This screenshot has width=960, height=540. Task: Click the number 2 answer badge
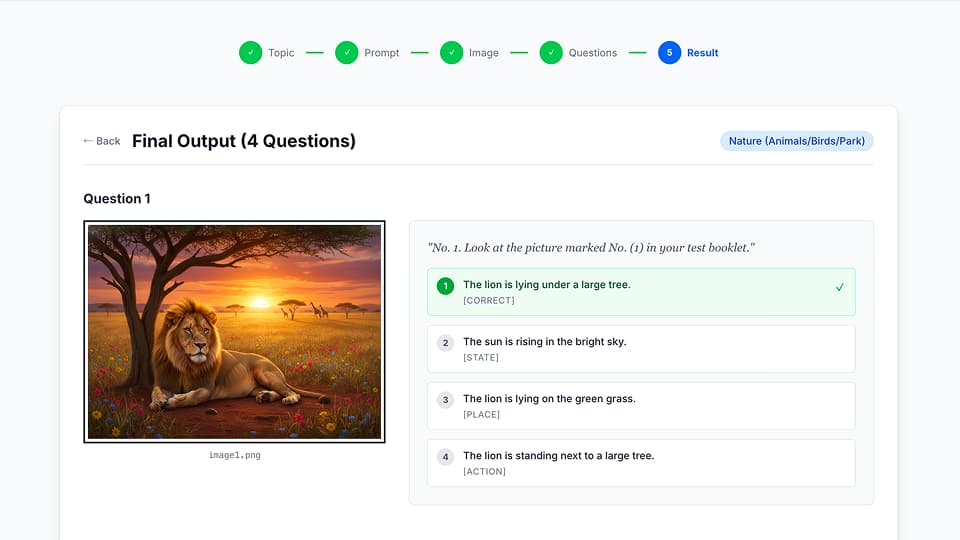tap(446, 343)
